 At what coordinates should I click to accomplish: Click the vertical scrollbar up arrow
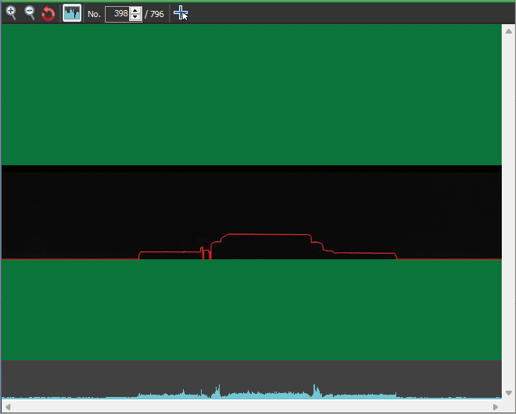click(509, 31)
